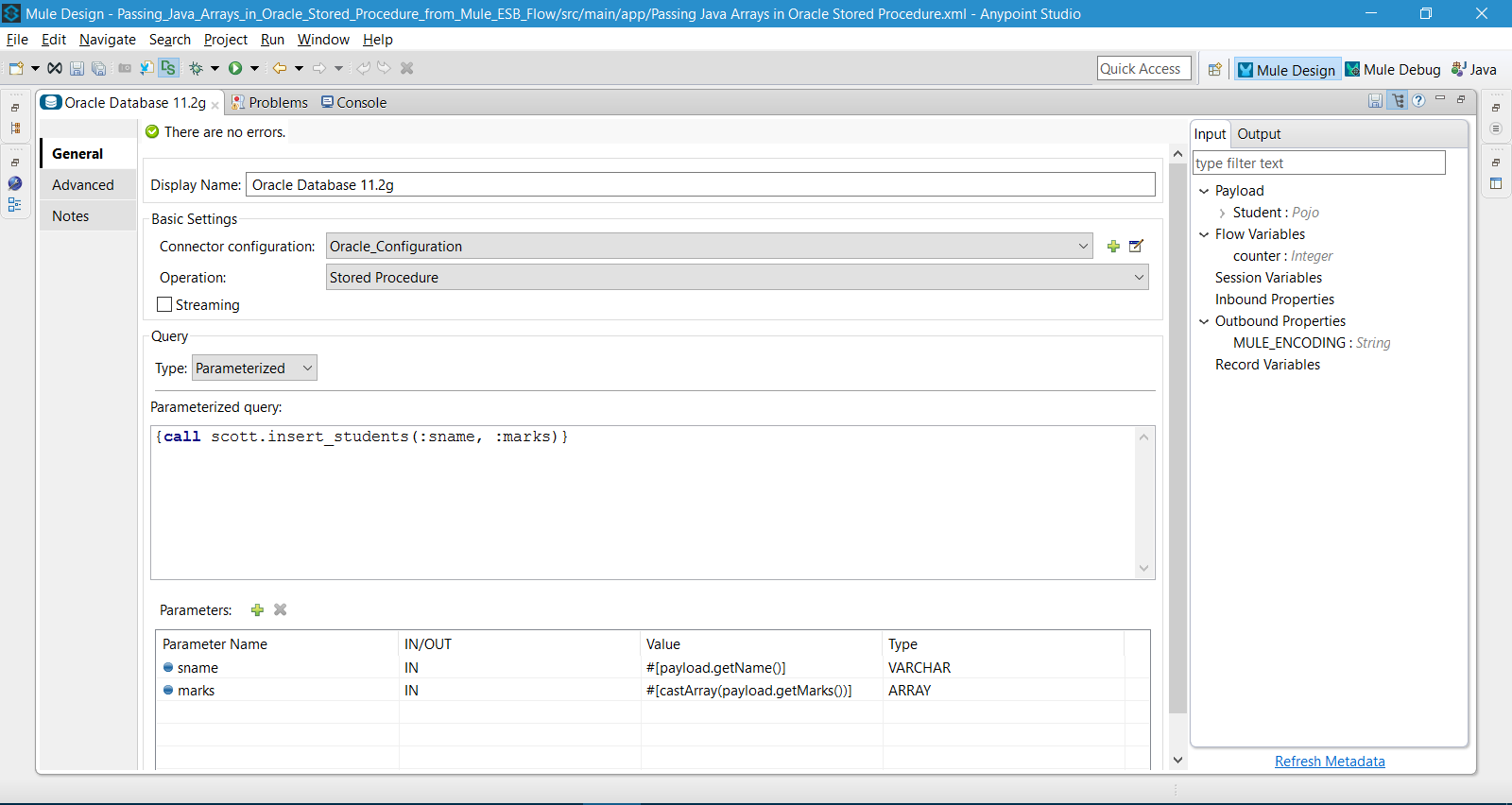1512x805 pixels.
Task: Click the blue globe wrench icon in left trim
Action: coord(15,183)
